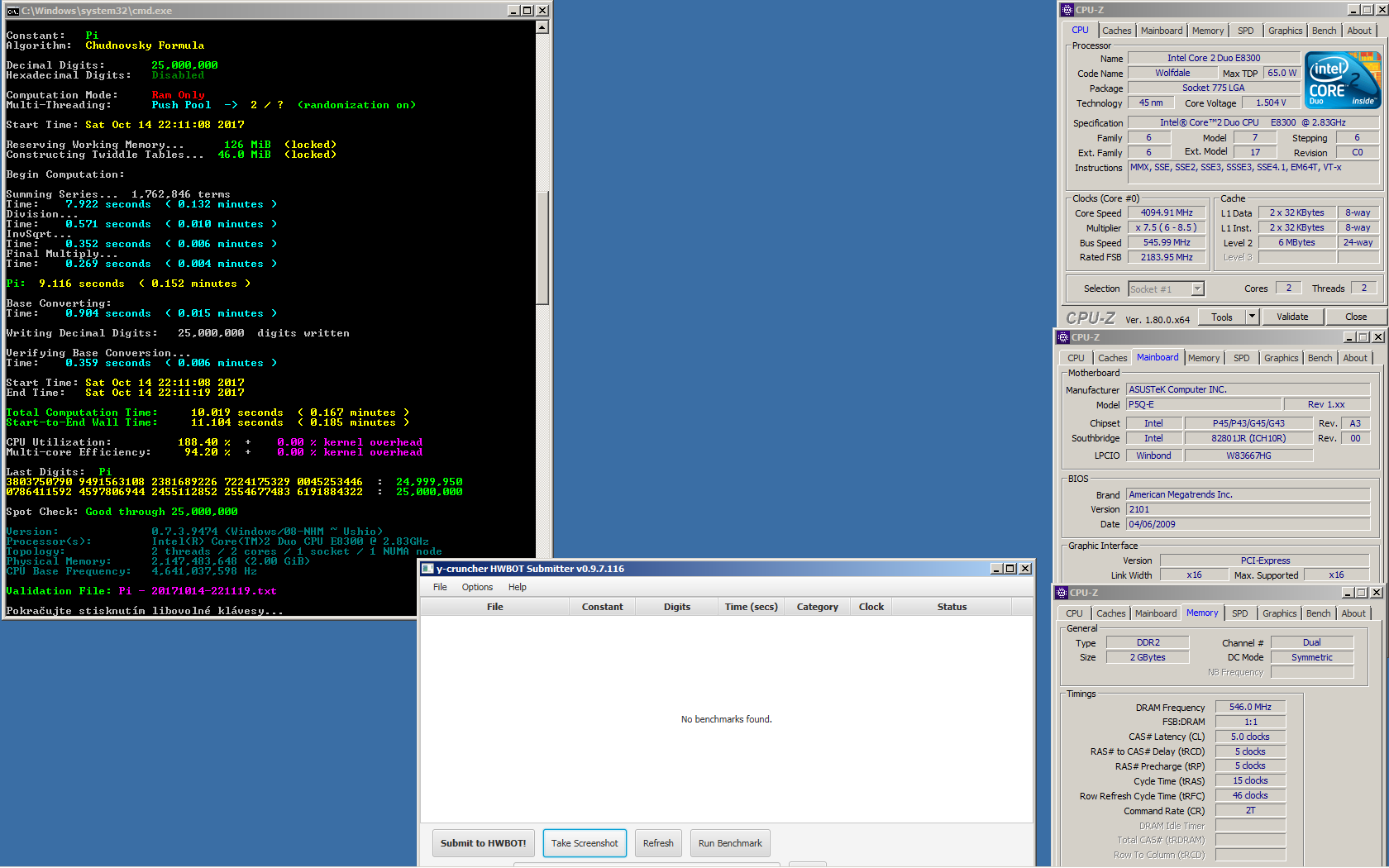Image resolution: width=1389 pixels, height=868 pixels.
Task: Switch to Bench tab in top CPU-Z window
Action: [1324, 31]
